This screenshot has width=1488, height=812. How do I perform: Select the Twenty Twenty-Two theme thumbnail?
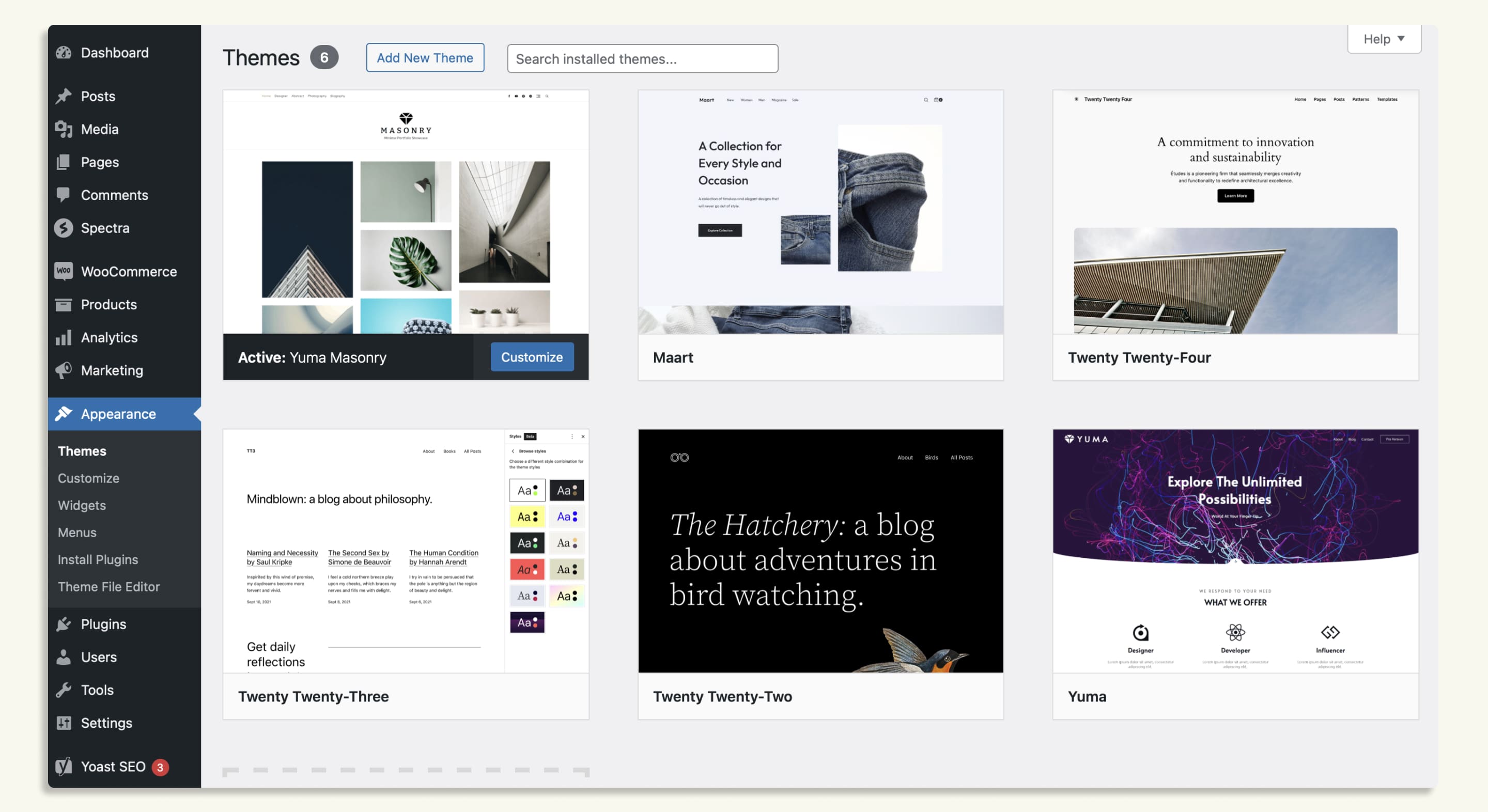pyautogui.click(x=820, y=551)
